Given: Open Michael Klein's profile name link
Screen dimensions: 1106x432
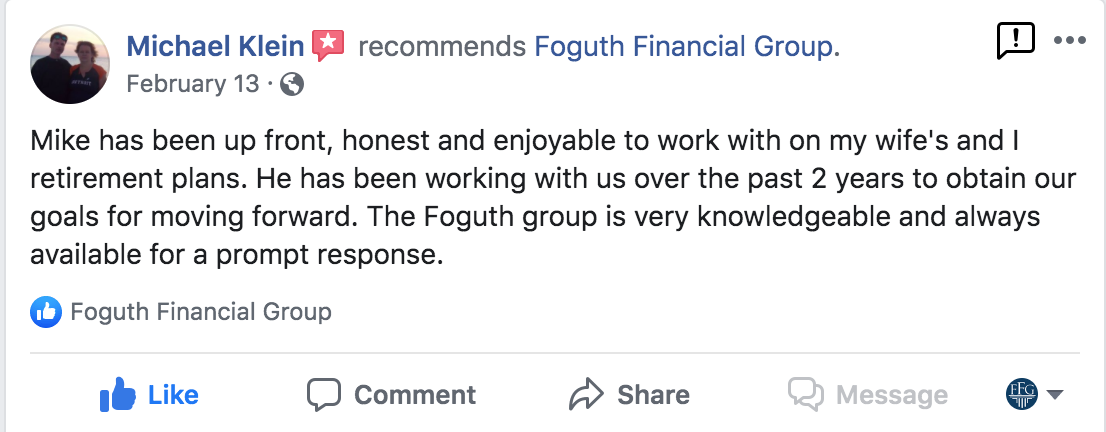Looking at the screenshot, I should pyautogui.click(x=215, y=46).
